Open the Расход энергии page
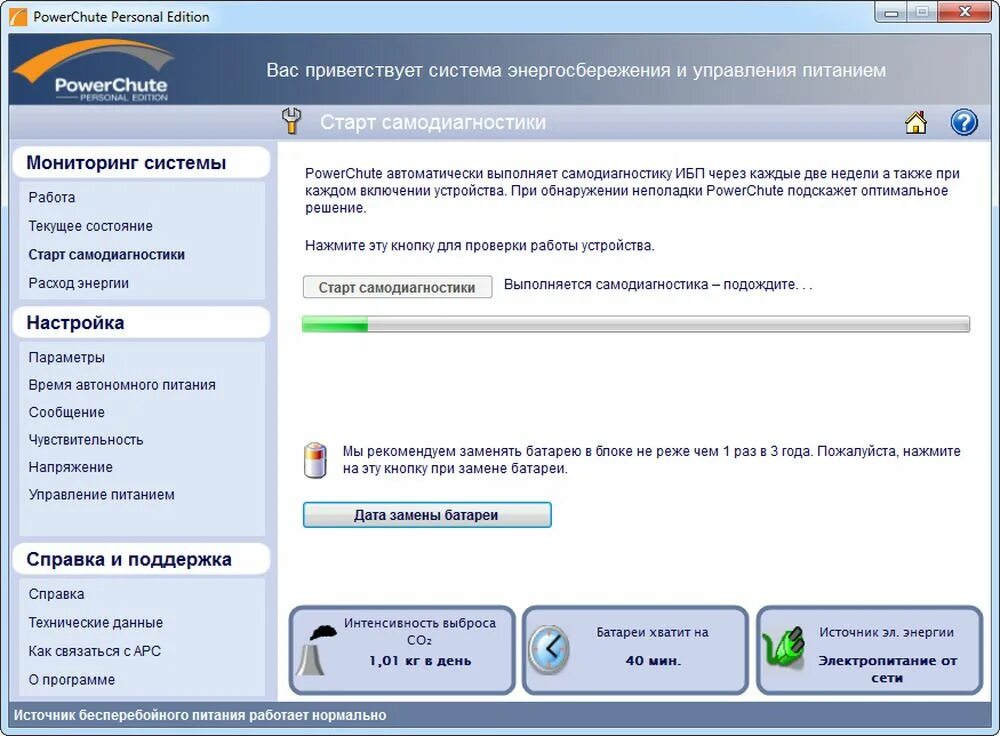Viewport: 1000px width, 736px height. coord(78,283)
